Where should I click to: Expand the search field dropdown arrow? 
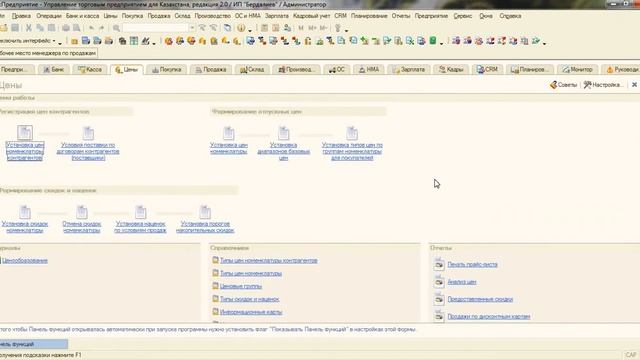(192, 28)
